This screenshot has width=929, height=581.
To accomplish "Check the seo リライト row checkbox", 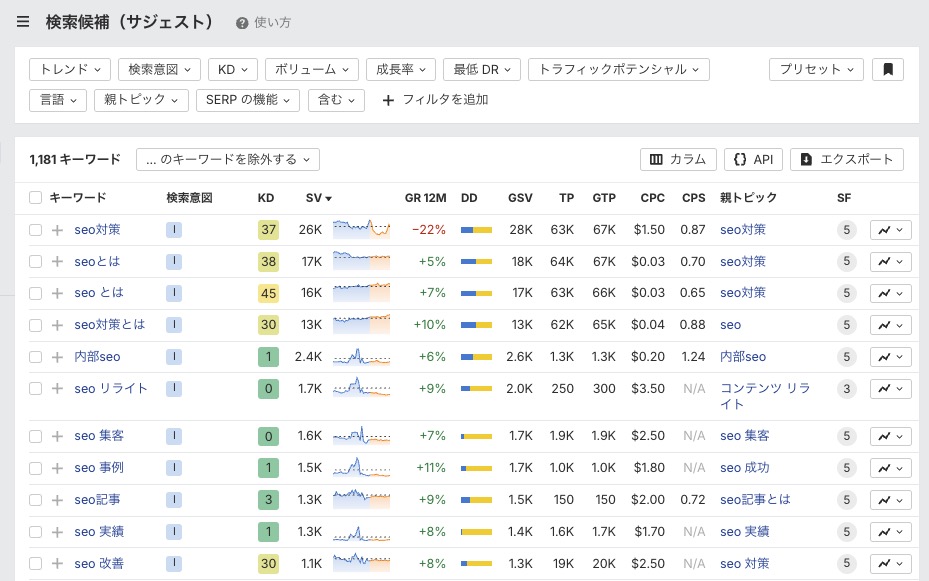I will [35, 389].
